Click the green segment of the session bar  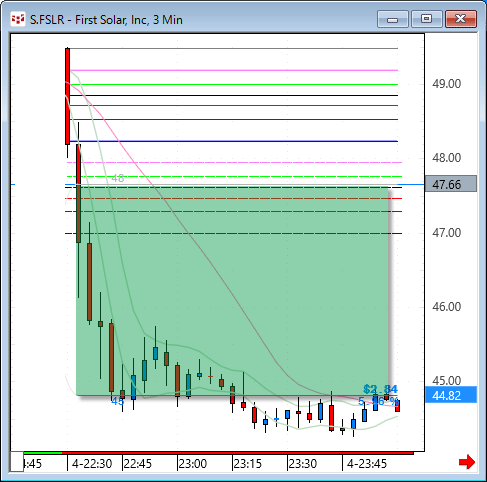click(43, 453)
